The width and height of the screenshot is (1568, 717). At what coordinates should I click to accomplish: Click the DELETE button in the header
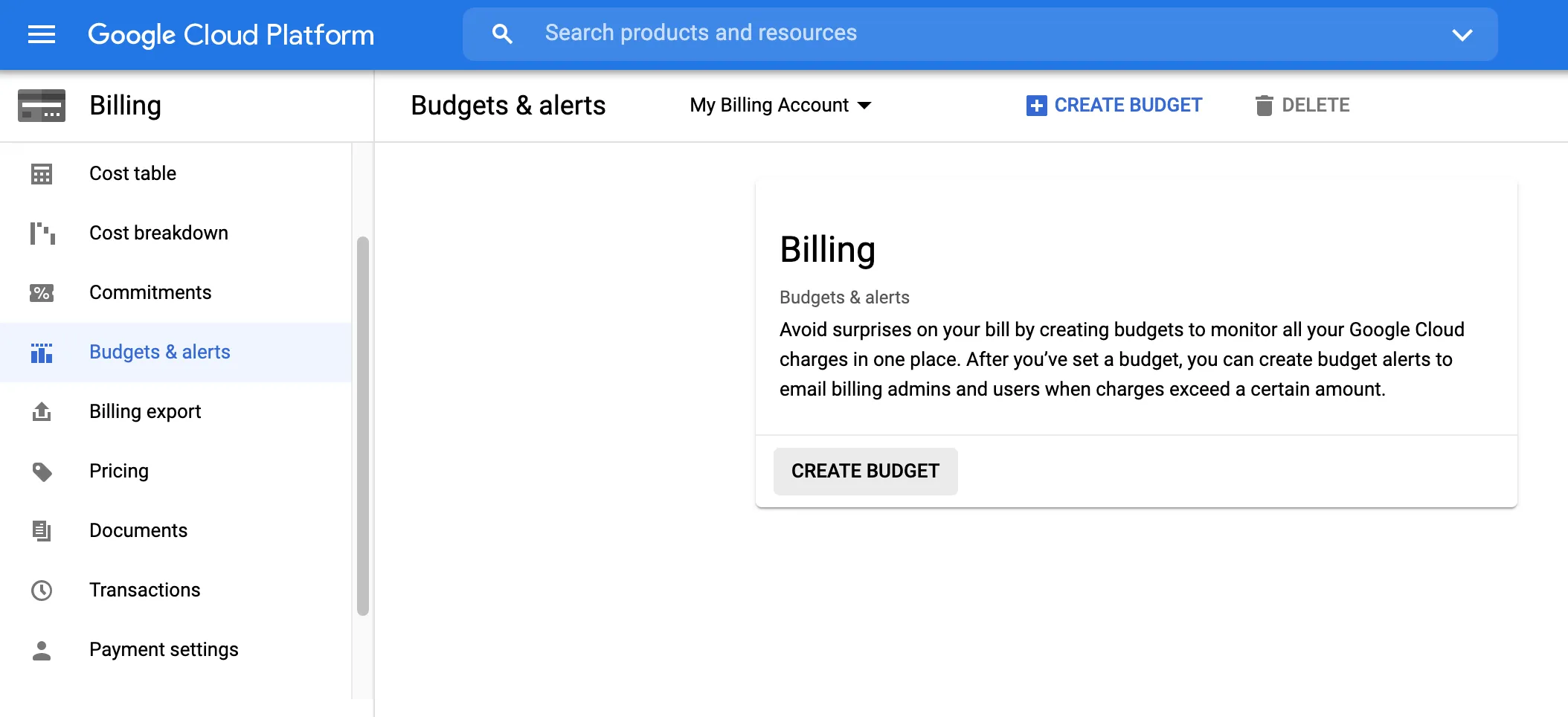click(1302, 106)
